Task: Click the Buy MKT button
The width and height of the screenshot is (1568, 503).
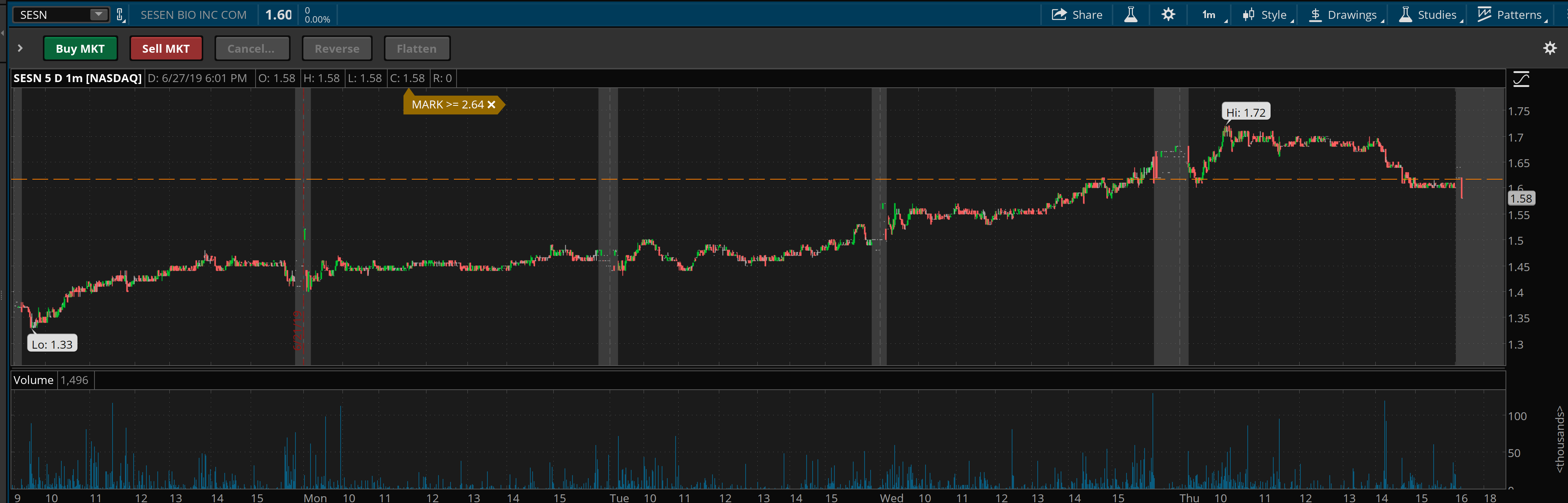Action: coord(80,49)
